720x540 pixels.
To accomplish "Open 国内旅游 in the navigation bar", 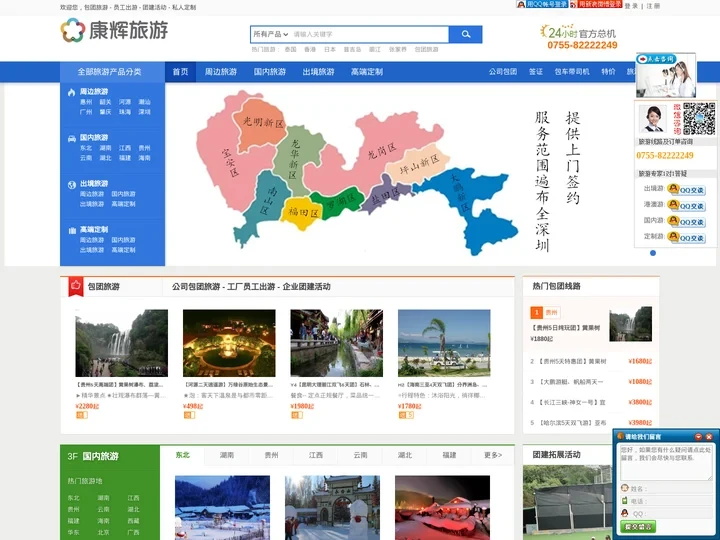I will pyautogui.click(x=270, y=72).
